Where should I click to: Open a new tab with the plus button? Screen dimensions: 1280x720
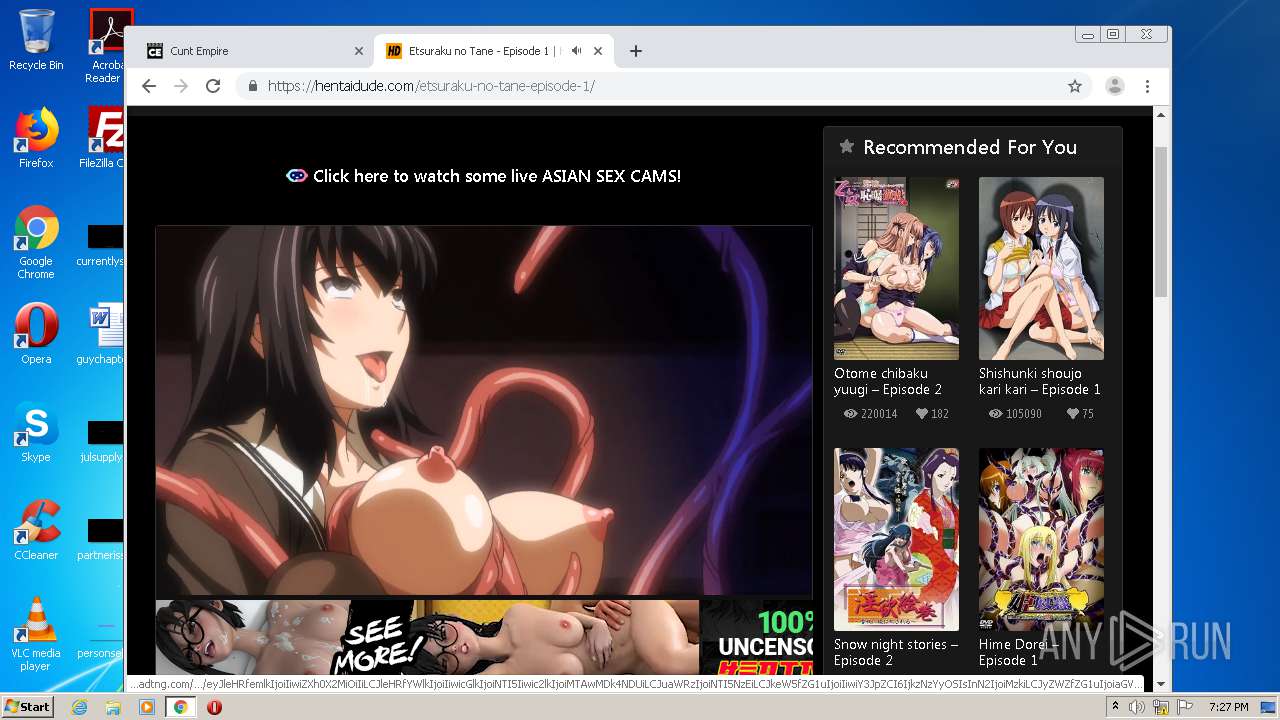coord(635,51)
